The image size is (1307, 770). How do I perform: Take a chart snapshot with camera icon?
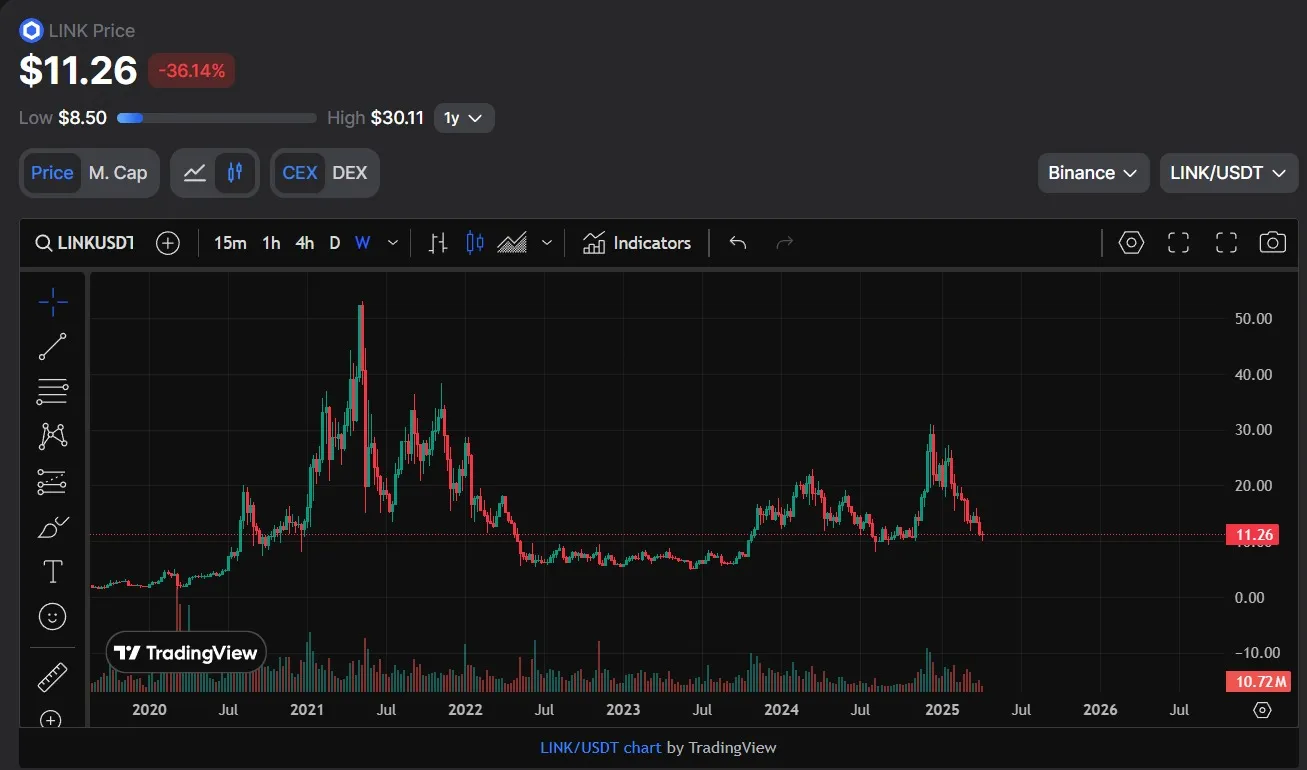(x=1272, y=243)
